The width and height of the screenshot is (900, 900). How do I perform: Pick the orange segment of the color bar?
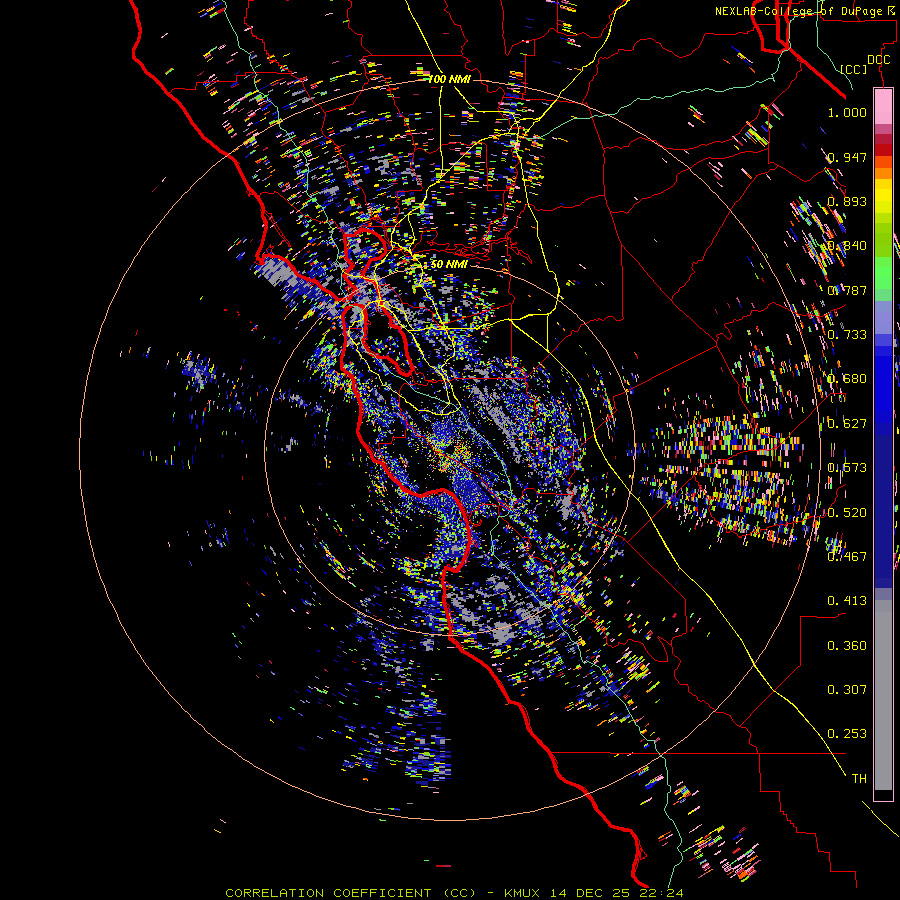point(883,167)
